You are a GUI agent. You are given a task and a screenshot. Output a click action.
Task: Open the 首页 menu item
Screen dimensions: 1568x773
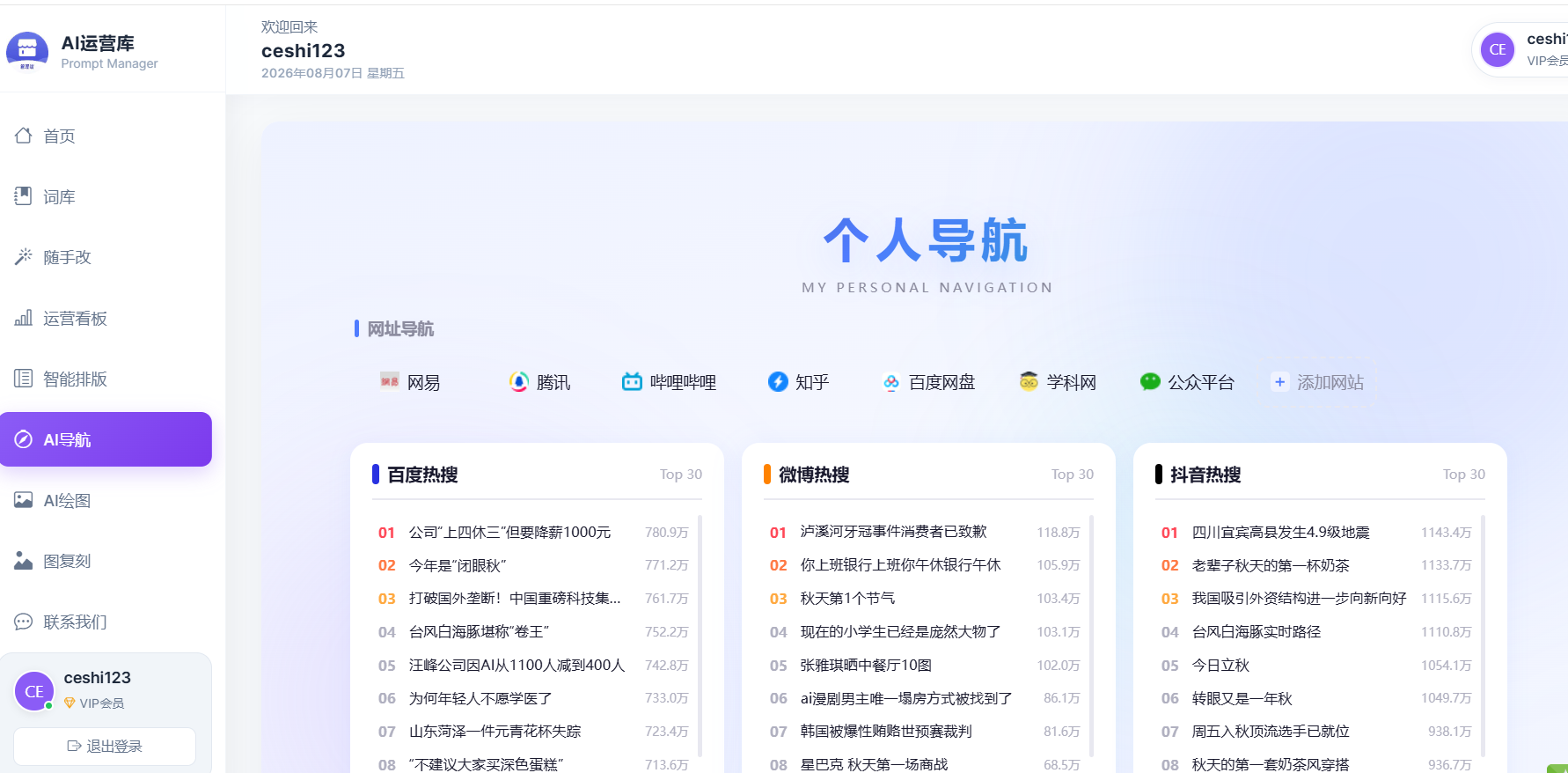click(106, 136)
